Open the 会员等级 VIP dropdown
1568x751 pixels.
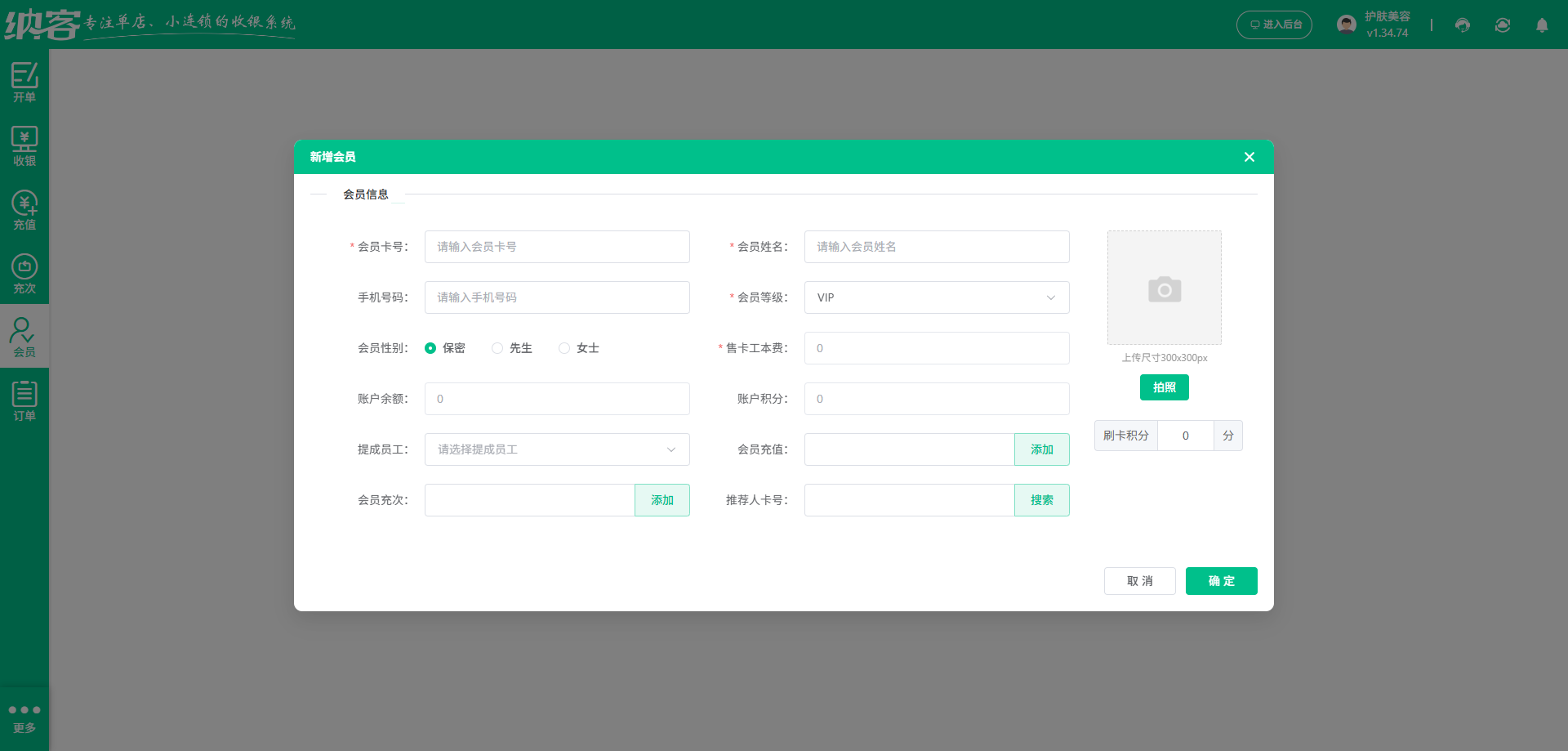[x=937, y=297]
